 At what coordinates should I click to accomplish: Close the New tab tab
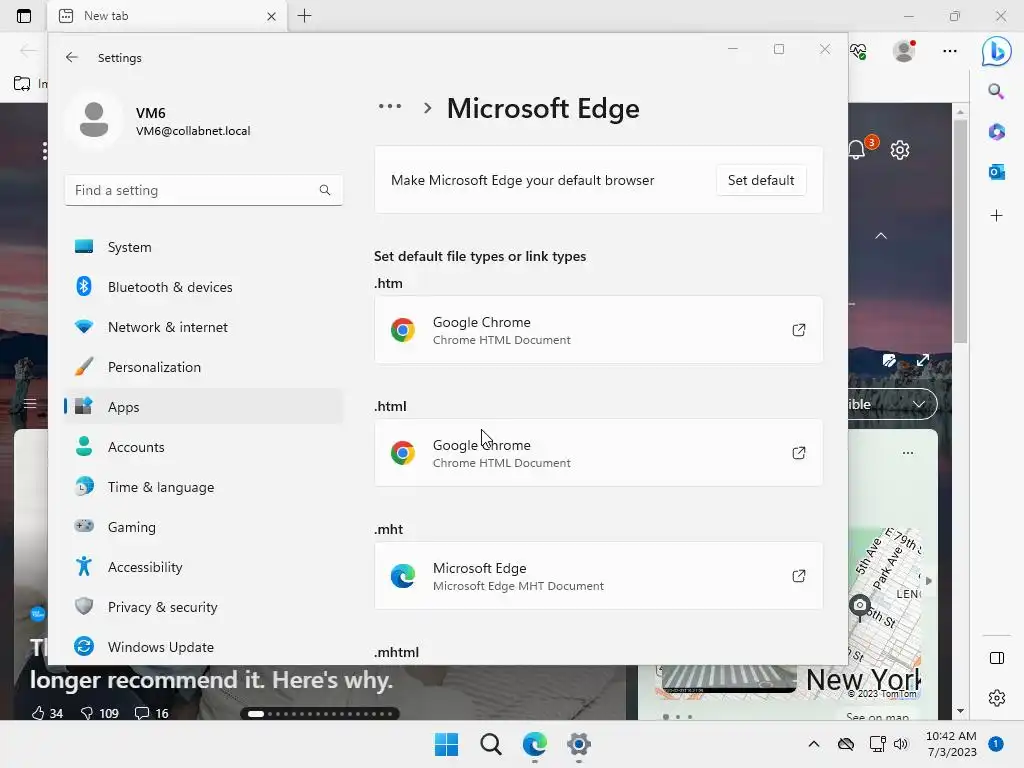271,16
